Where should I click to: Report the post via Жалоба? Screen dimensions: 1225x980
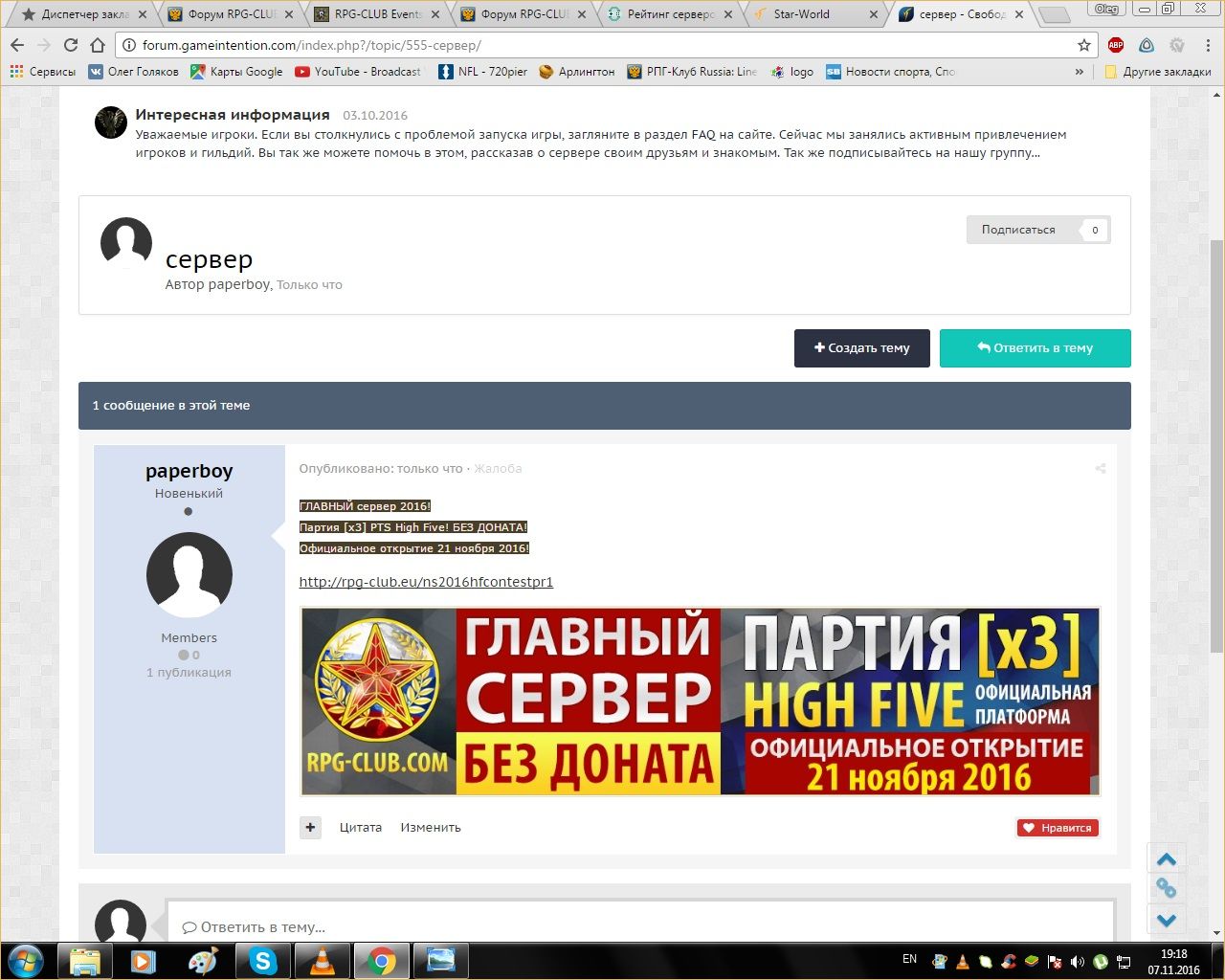[x=498, y=469]
